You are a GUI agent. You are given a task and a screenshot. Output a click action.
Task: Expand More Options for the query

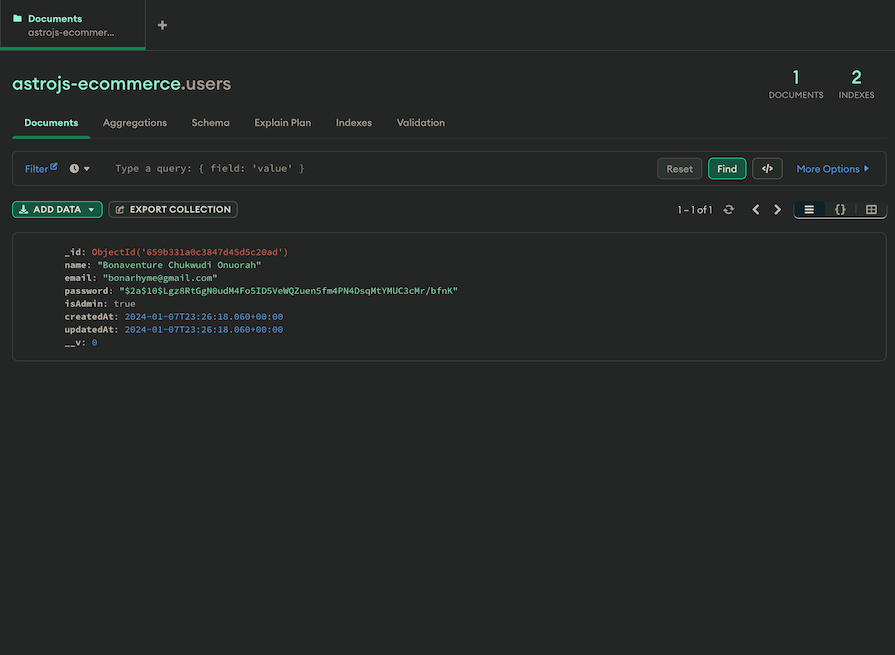click(832, 168)
